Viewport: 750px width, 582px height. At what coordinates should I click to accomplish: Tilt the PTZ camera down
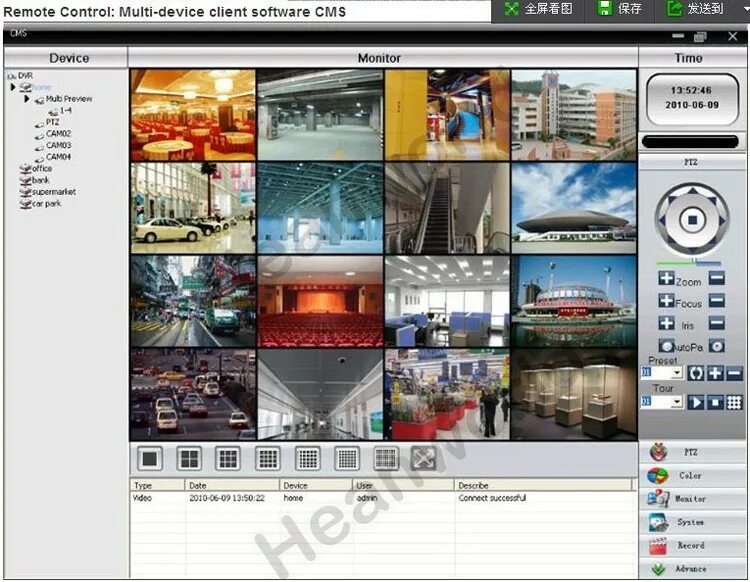(x=692, y=250)
